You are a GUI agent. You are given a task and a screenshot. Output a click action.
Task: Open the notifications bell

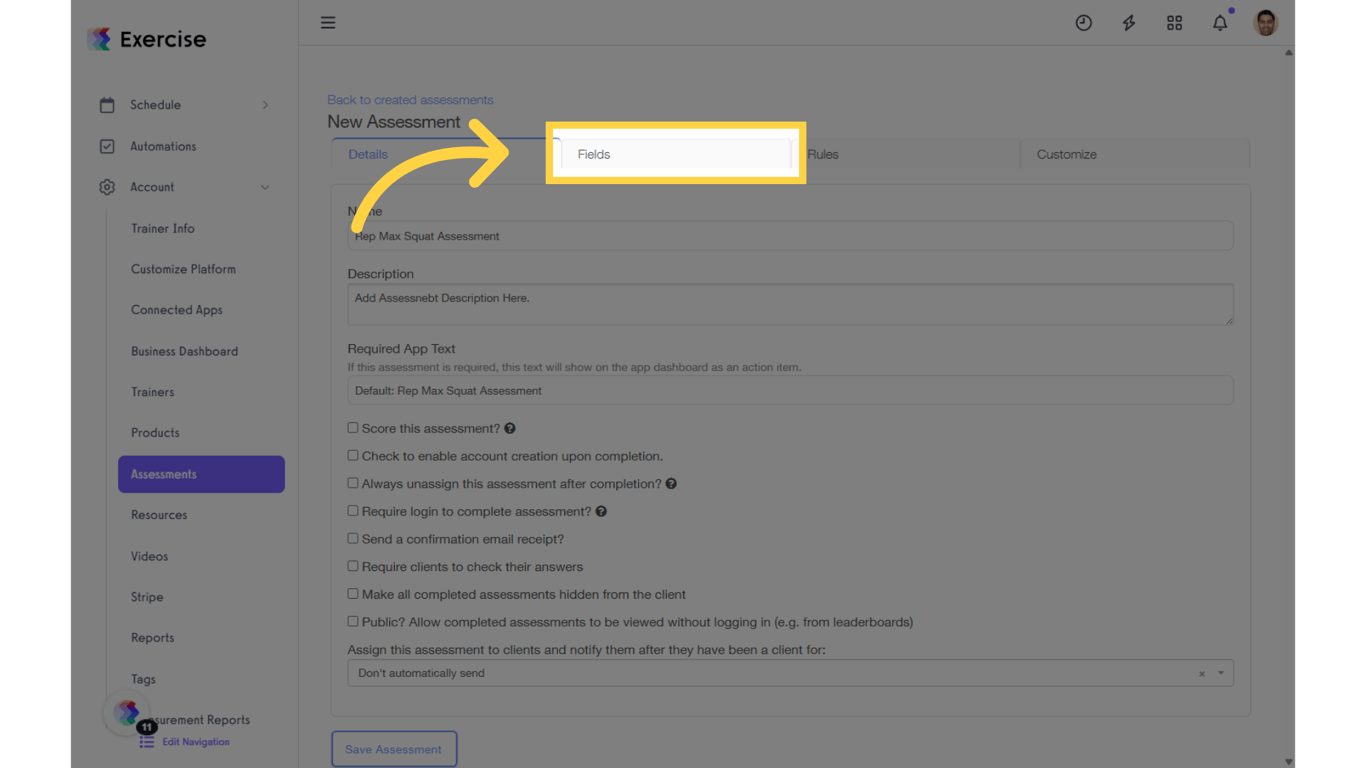(x=1220, y=22)
